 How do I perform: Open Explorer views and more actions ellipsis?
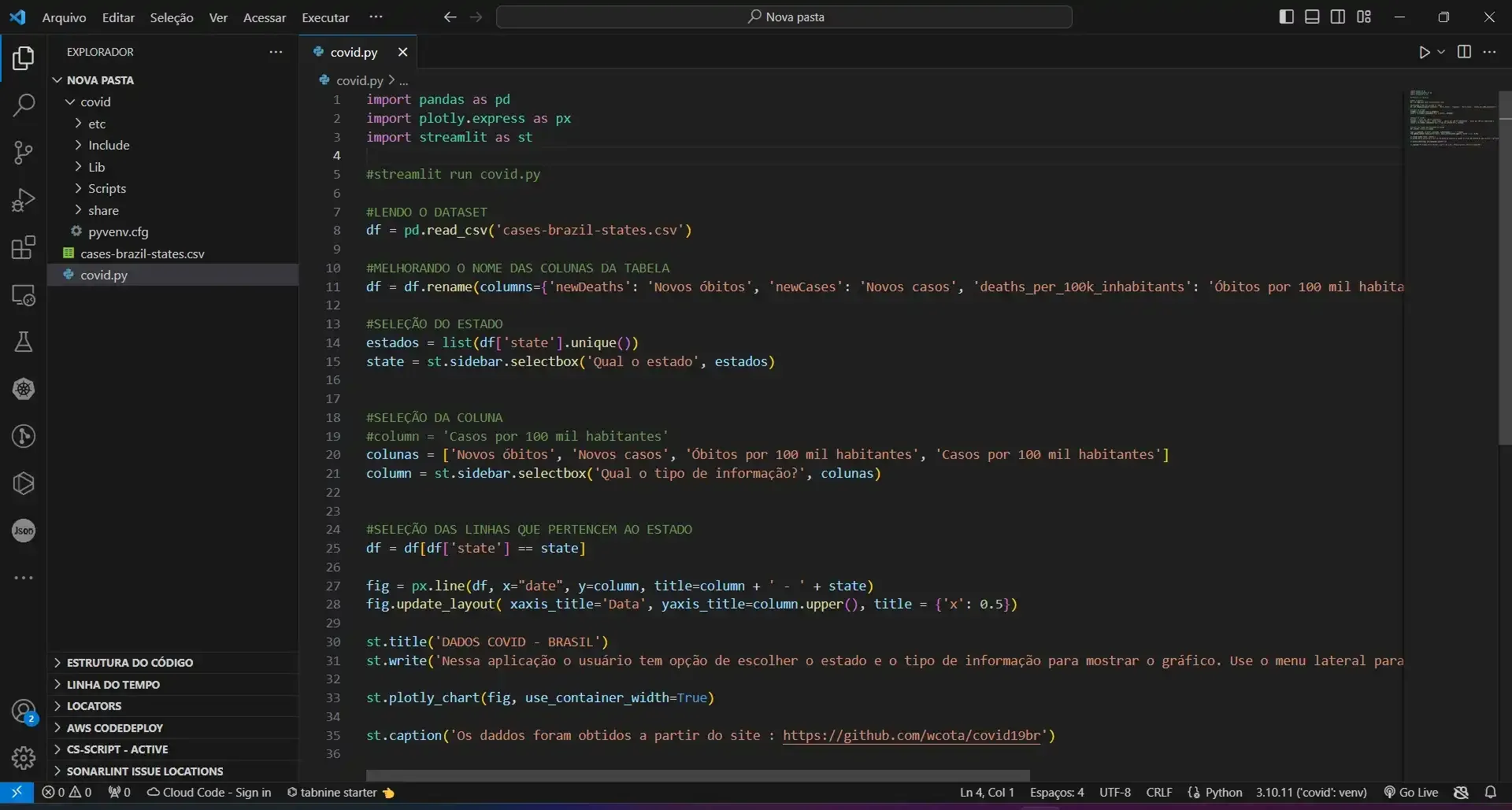(x=276, y=52)
